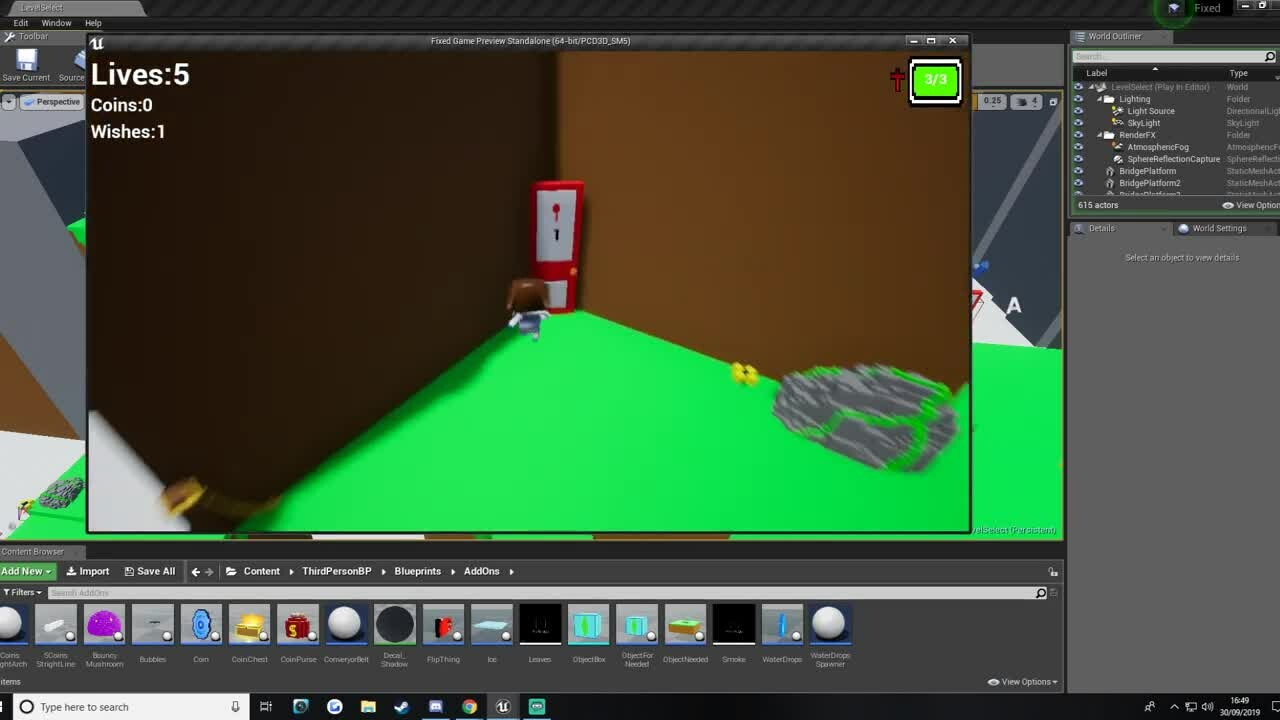
Task: Select the Bouncy Mushroom asset thumbnail
Action: (104, 625)
